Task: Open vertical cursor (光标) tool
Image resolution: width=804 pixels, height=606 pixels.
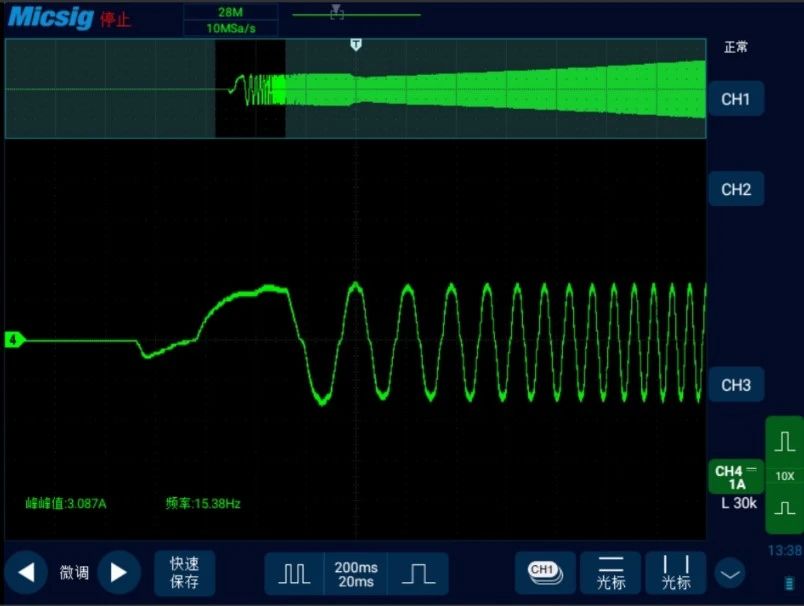Action: tap(676, 573)
